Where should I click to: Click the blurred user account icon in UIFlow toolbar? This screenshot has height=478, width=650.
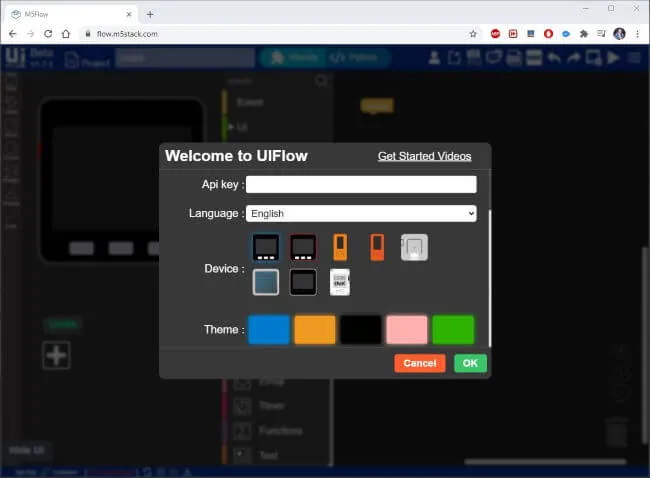434,58
